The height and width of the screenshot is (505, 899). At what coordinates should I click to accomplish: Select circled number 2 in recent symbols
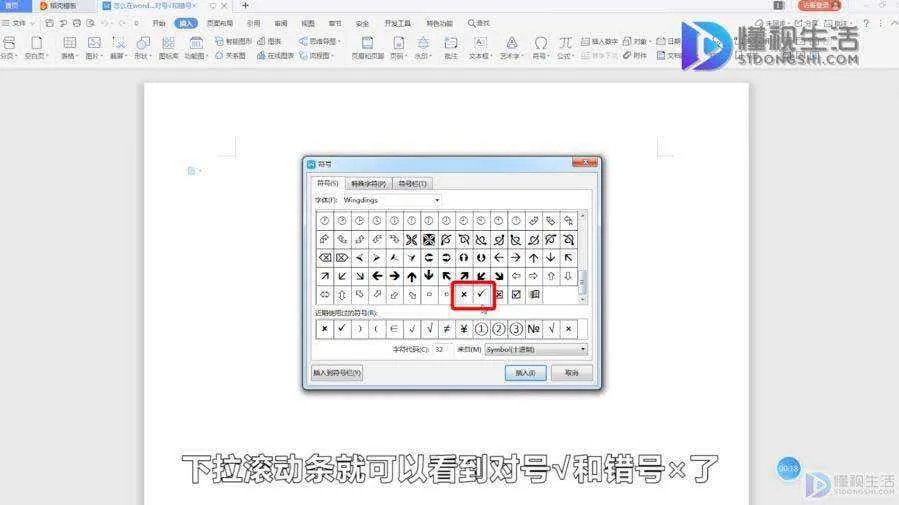point(499,329)
